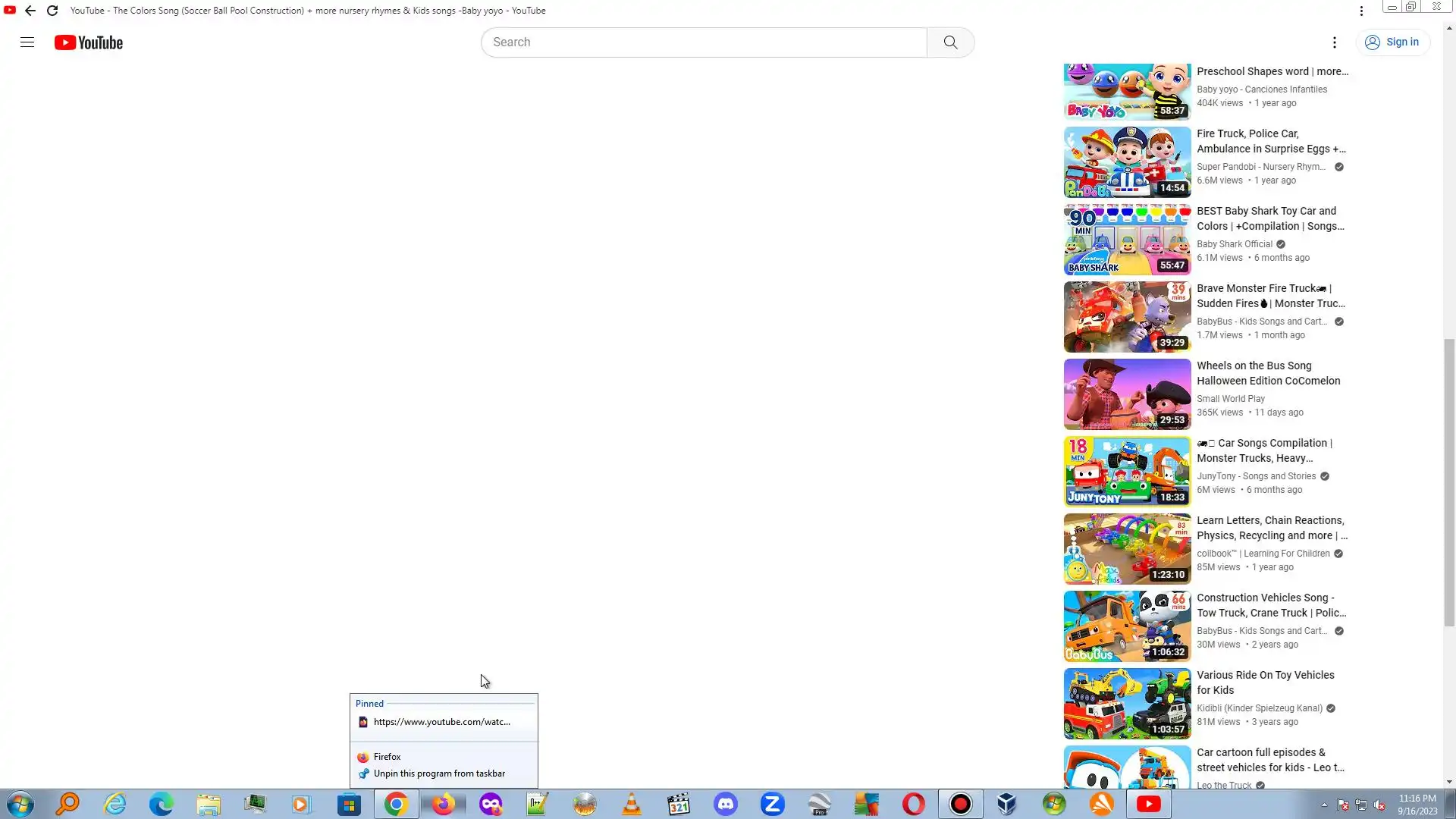
Task: Select Unpin this program from taskbar
Action: [x=438, y=773]
